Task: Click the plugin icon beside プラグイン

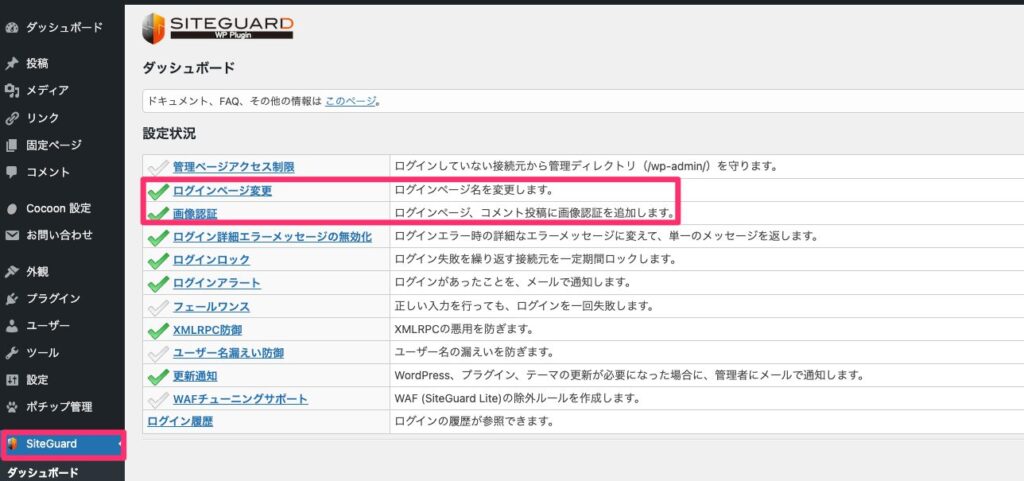Action: (x=12, y=298)
